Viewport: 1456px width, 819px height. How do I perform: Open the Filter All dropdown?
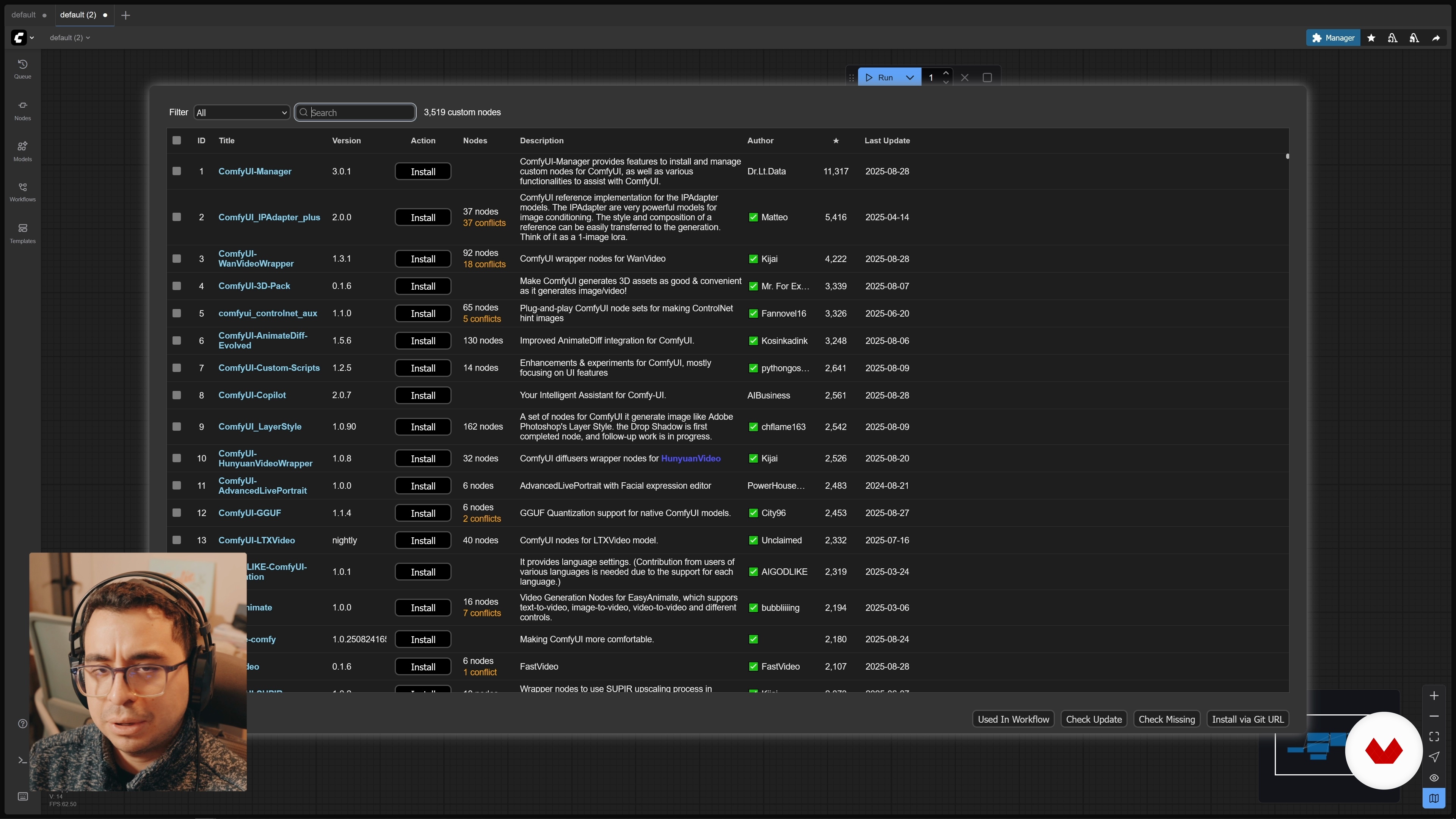click(x=242, y=113)
